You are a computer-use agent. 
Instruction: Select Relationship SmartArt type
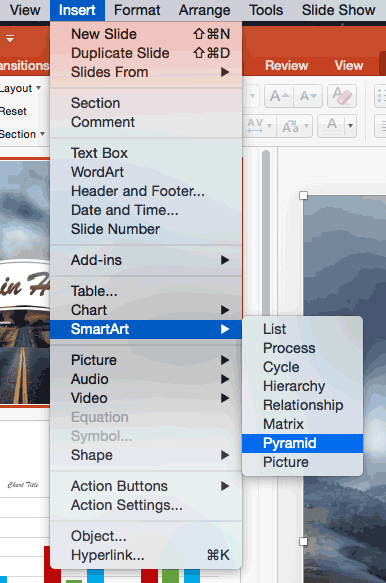pyautogui.click(x=302, y=405)
